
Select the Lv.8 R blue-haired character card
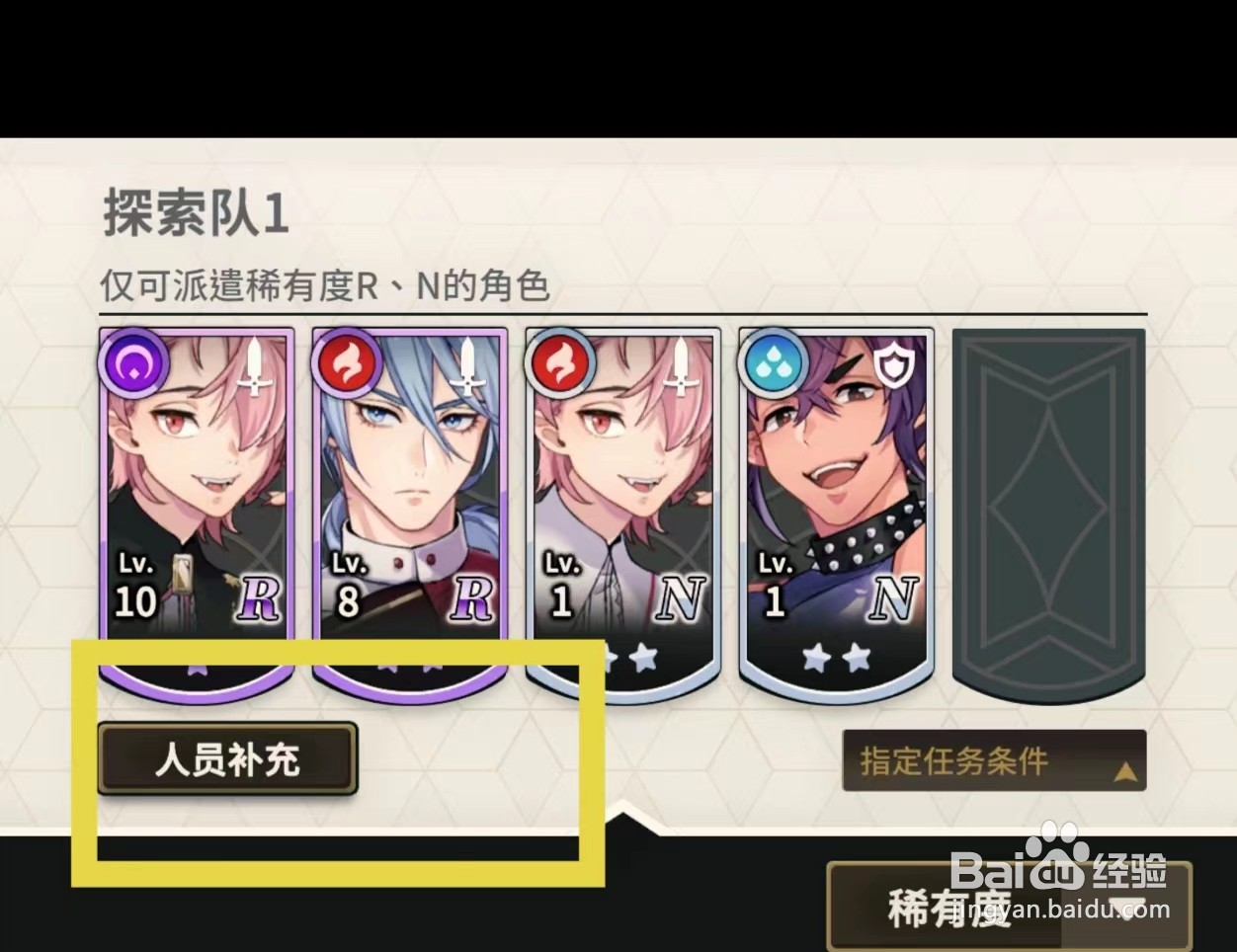pyautogui.click(x=410, y=515)
